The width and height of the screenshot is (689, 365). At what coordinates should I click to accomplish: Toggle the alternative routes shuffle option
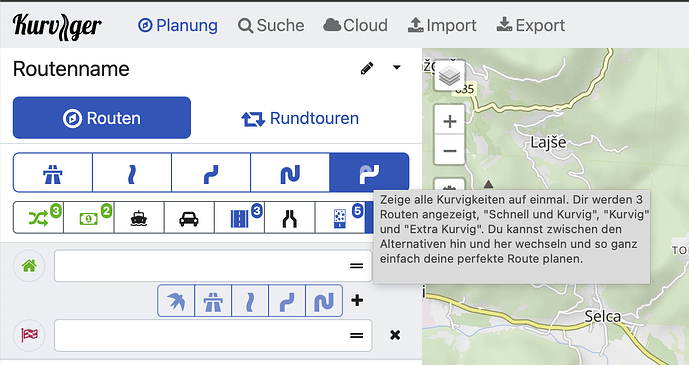pyautogui.click(x=39, y=217)
